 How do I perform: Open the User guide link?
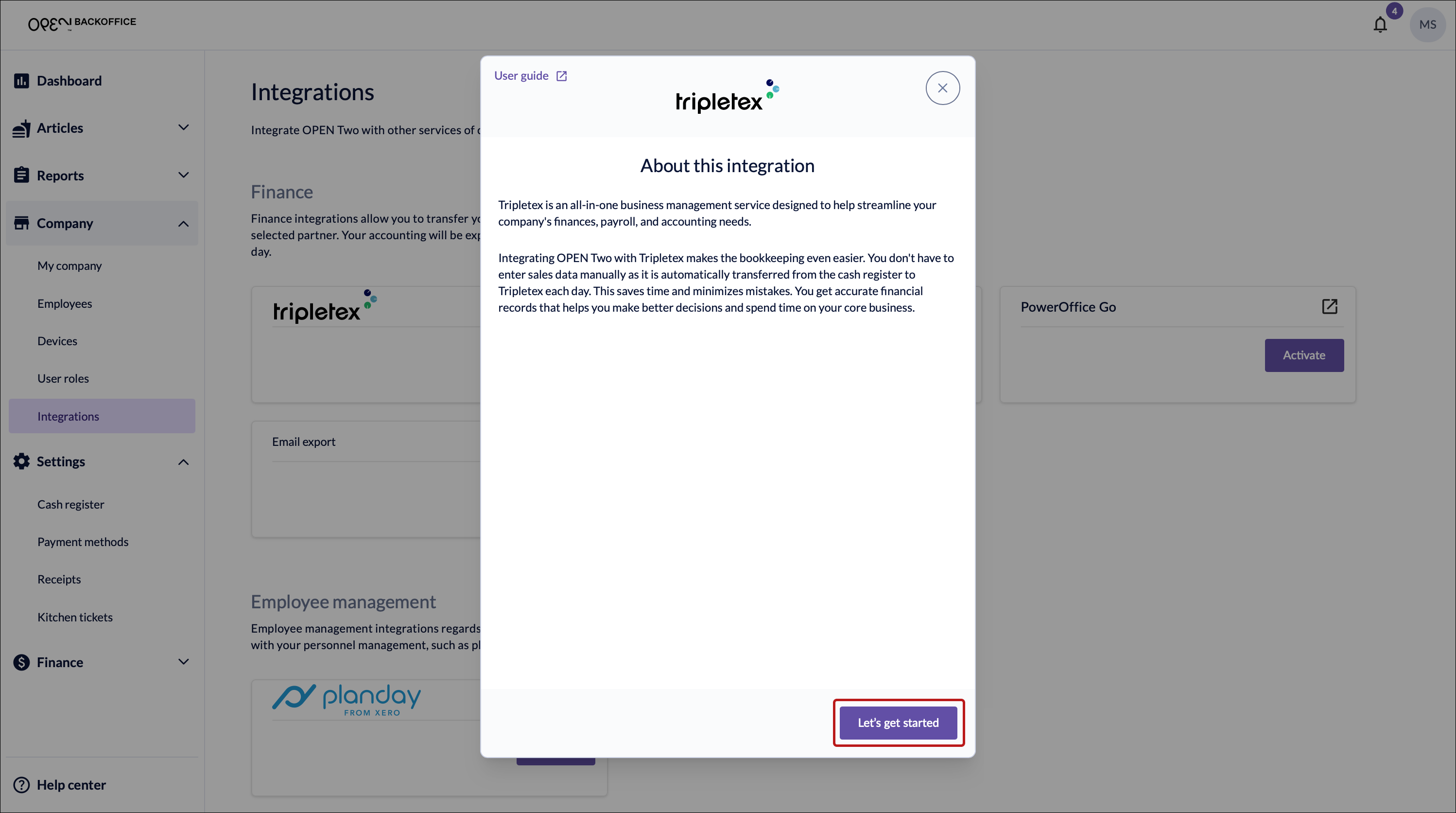pos(520,76)
